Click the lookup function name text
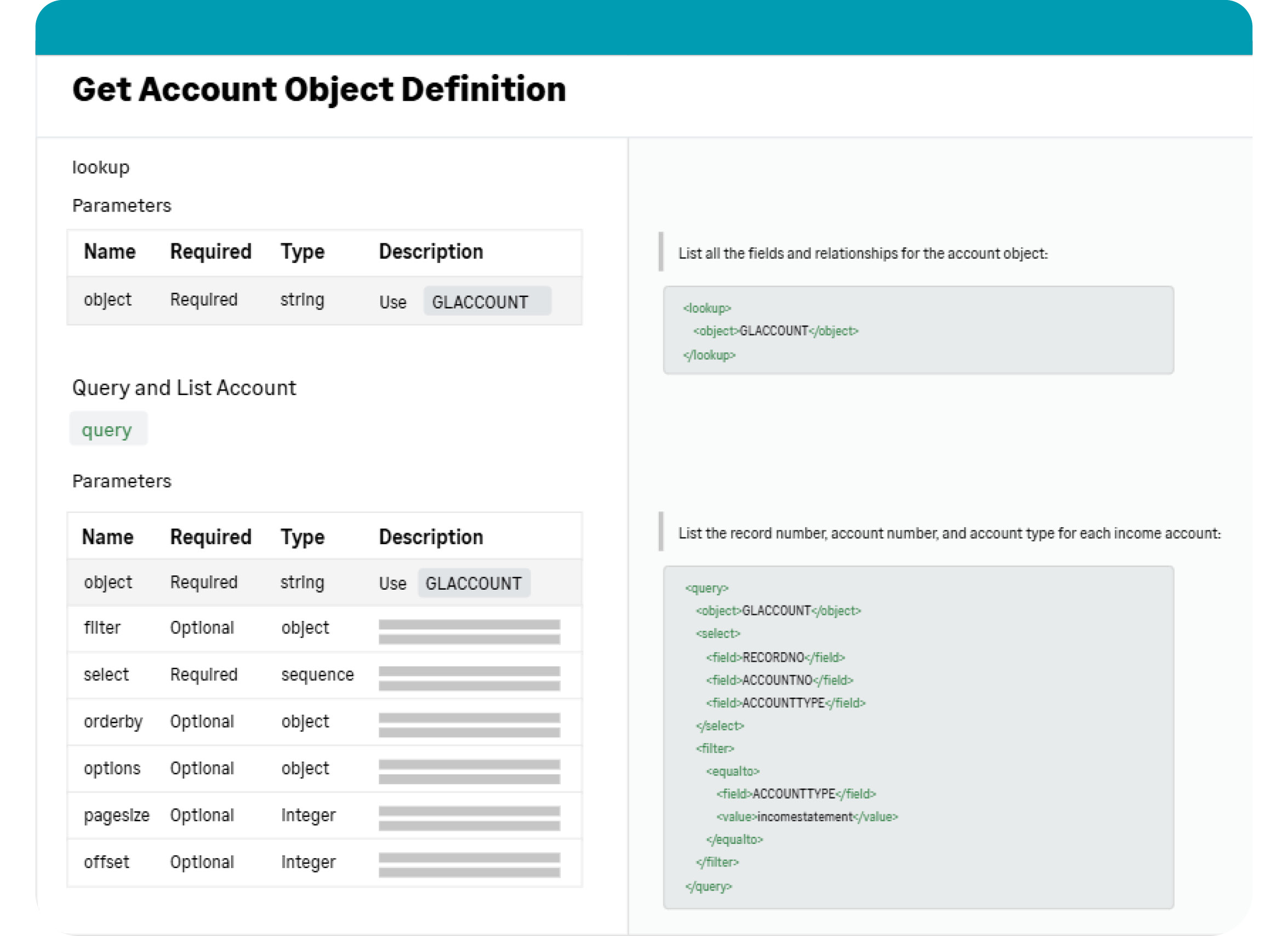This screenshot has width=1288, height=936. point(101,168)
